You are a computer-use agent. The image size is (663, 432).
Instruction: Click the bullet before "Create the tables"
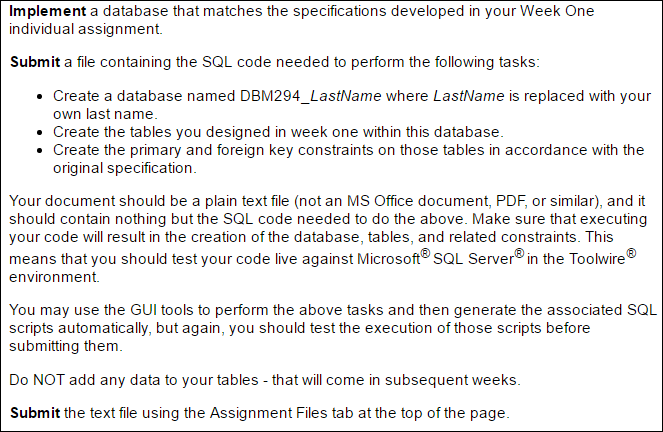point(38,132)
